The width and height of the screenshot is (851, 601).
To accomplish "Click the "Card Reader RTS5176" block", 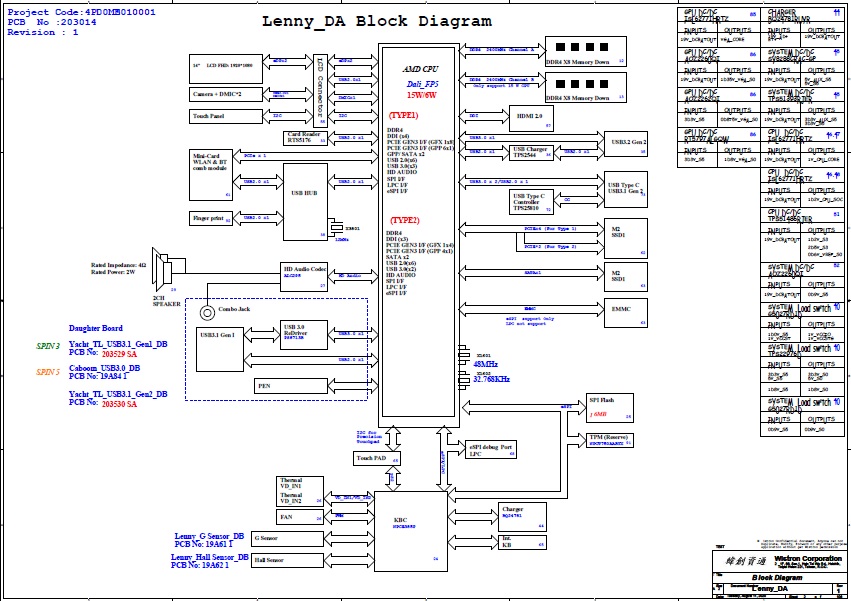I will coord(306,138).
